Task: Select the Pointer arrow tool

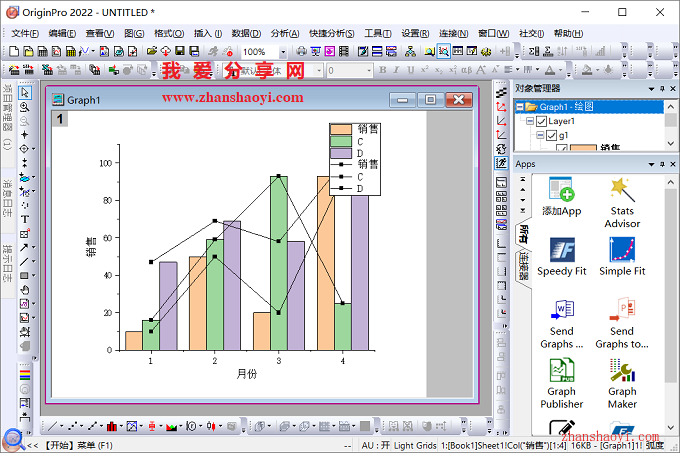Action: point(25,92)
